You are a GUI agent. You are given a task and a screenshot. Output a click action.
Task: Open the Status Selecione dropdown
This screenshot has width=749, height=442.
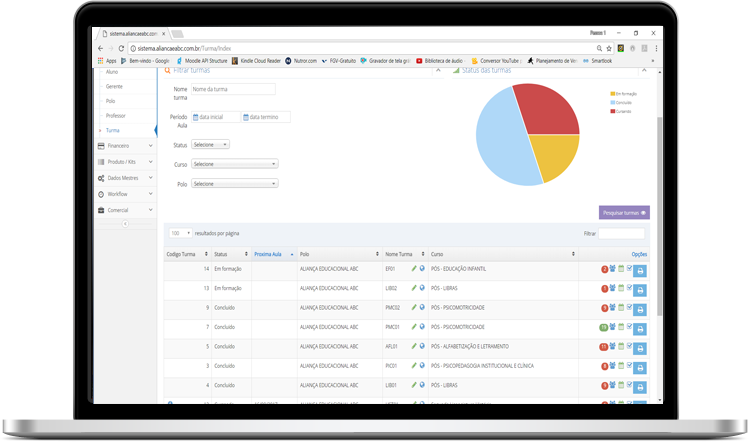pos(210,144)
